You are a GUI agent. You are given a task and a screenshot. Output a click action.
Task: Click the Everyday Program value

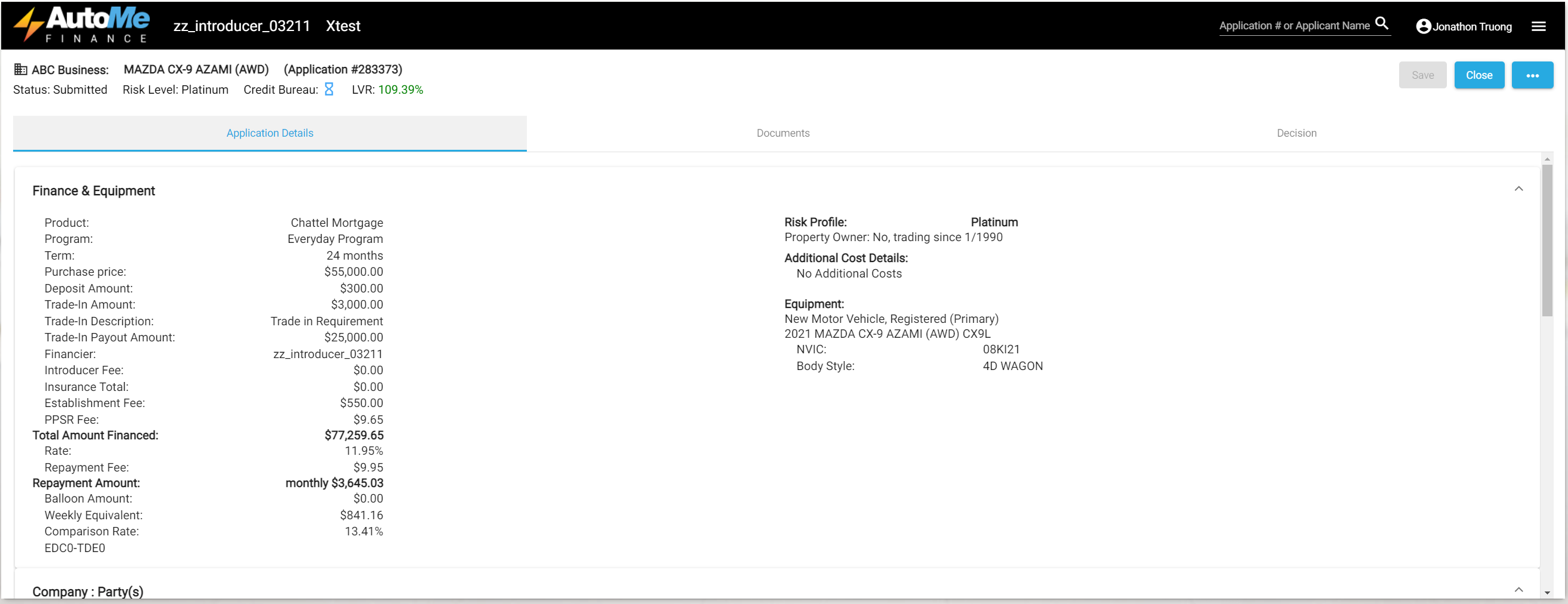(335, 239)
